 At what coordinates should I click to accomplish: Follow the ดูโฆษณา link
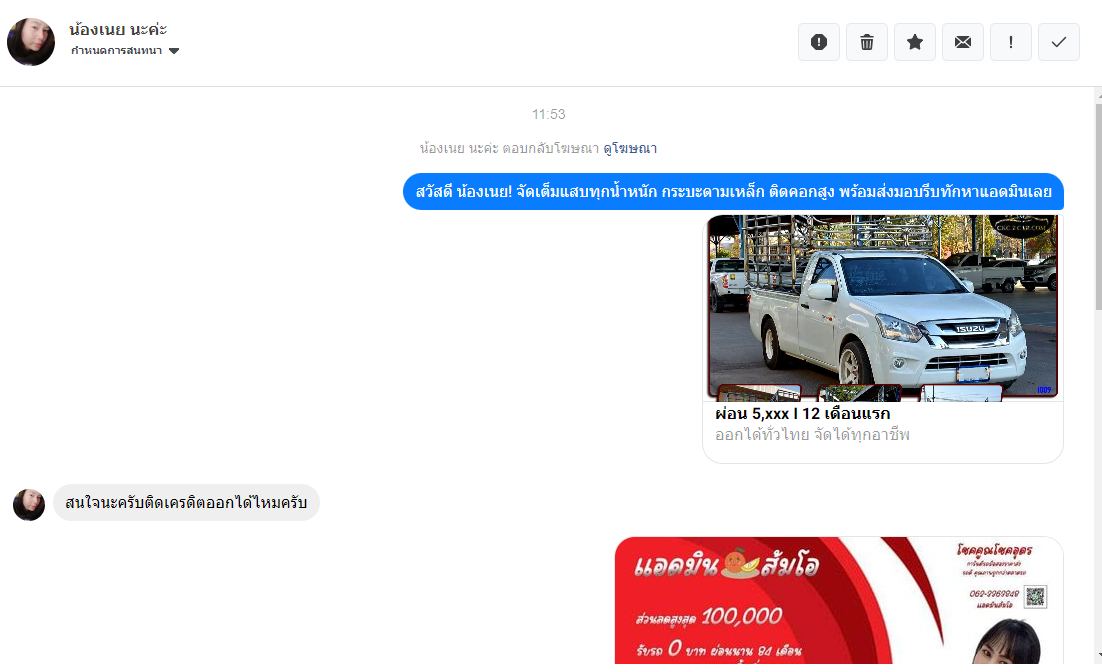click(x=630, y=148)
